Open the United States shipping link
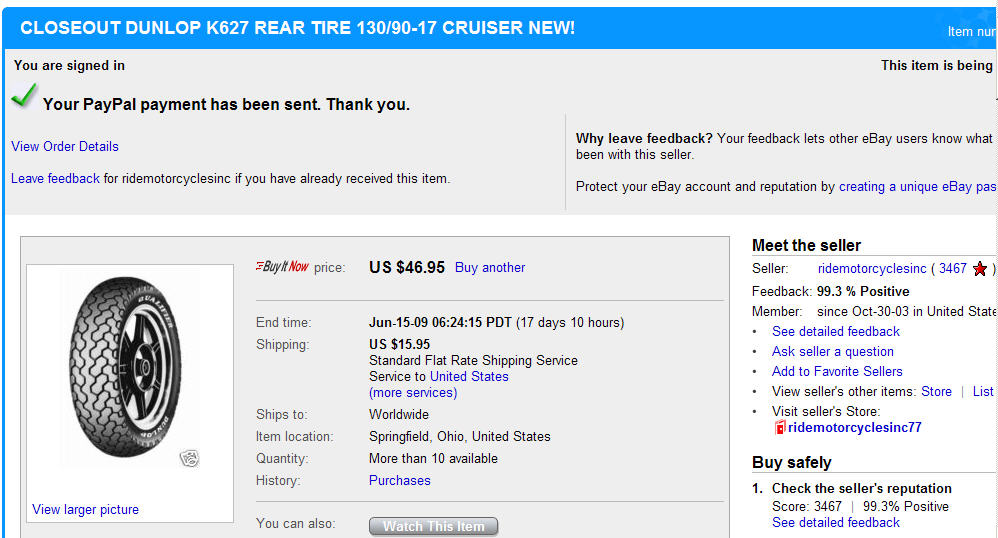The width and height of the screenshot is (998, 538). (469, 376)
